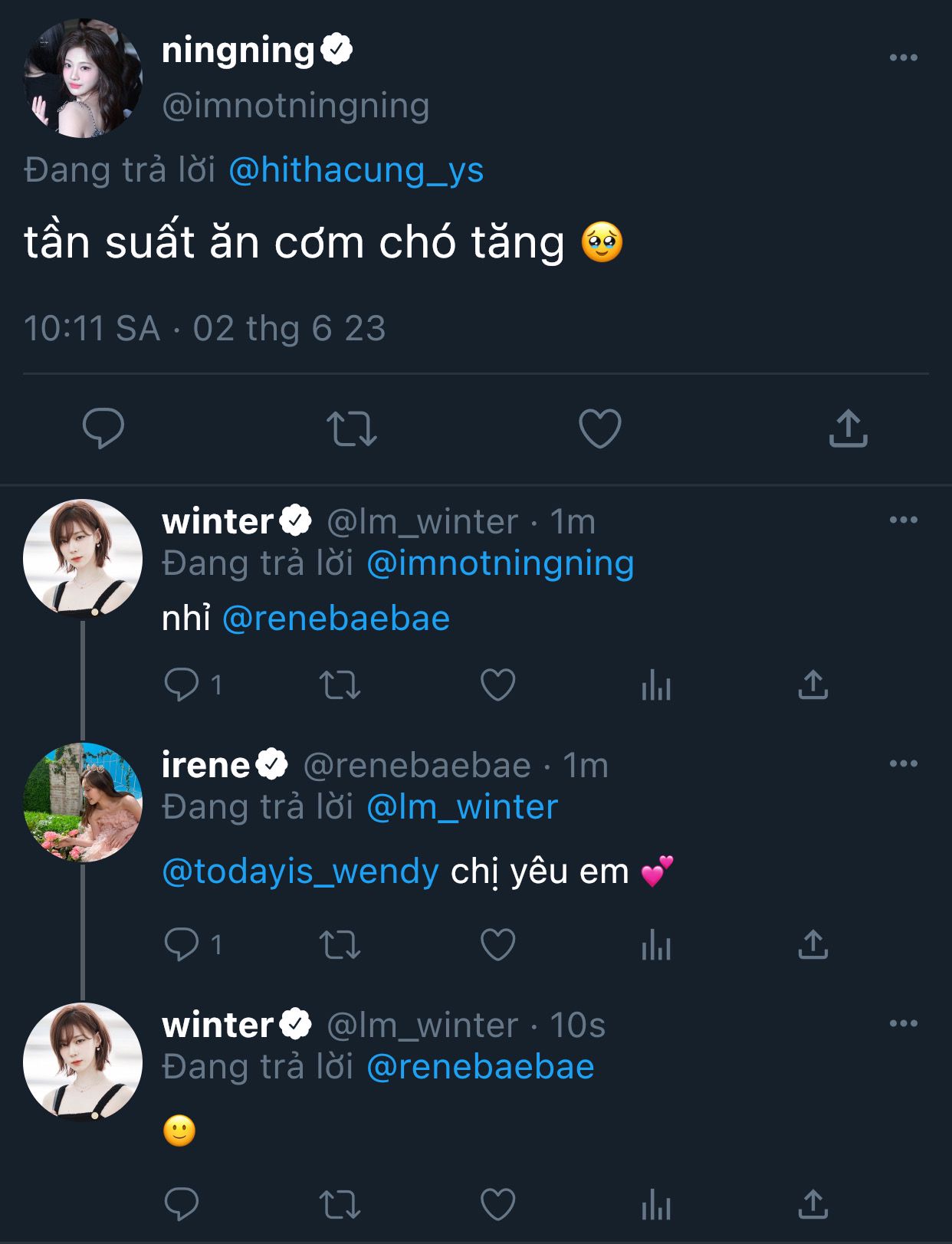Screen dimensions: 952x1244
Task: Like winter's reply mentioning @renebaebae
Action: [497, 684]
